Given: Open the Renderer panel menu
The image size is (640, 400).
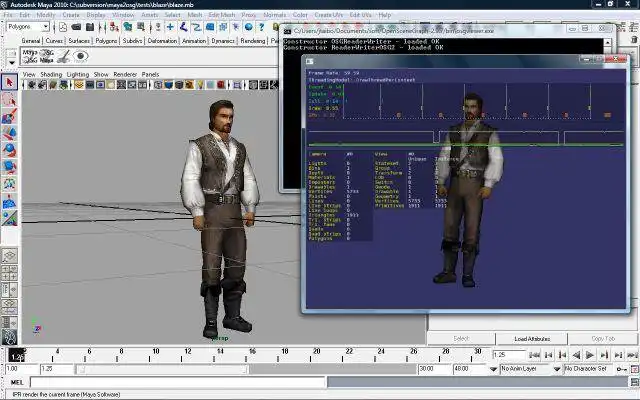Looking at the screenshot, I should [x=125, y=74].
